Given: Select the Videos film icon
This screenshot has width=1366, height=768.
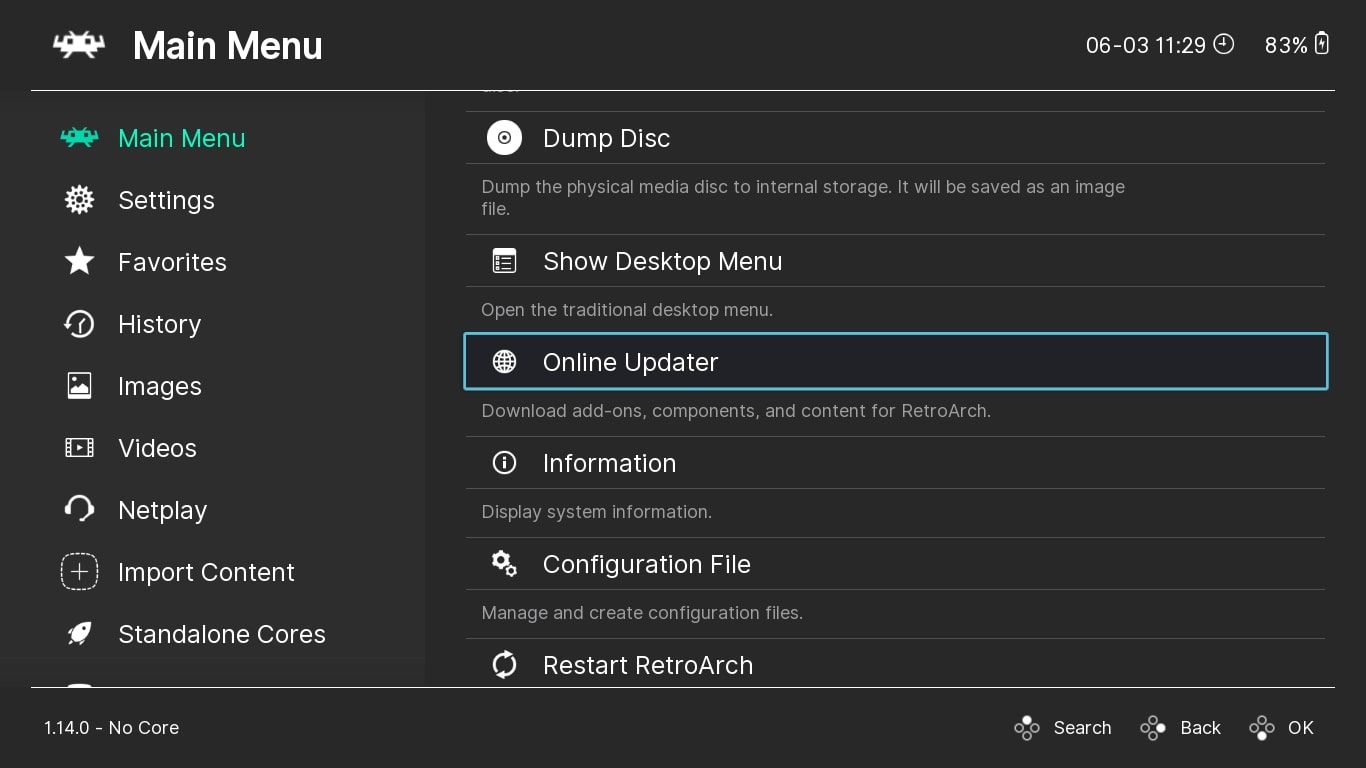Looking at the screenshot, I should [79, 448].
